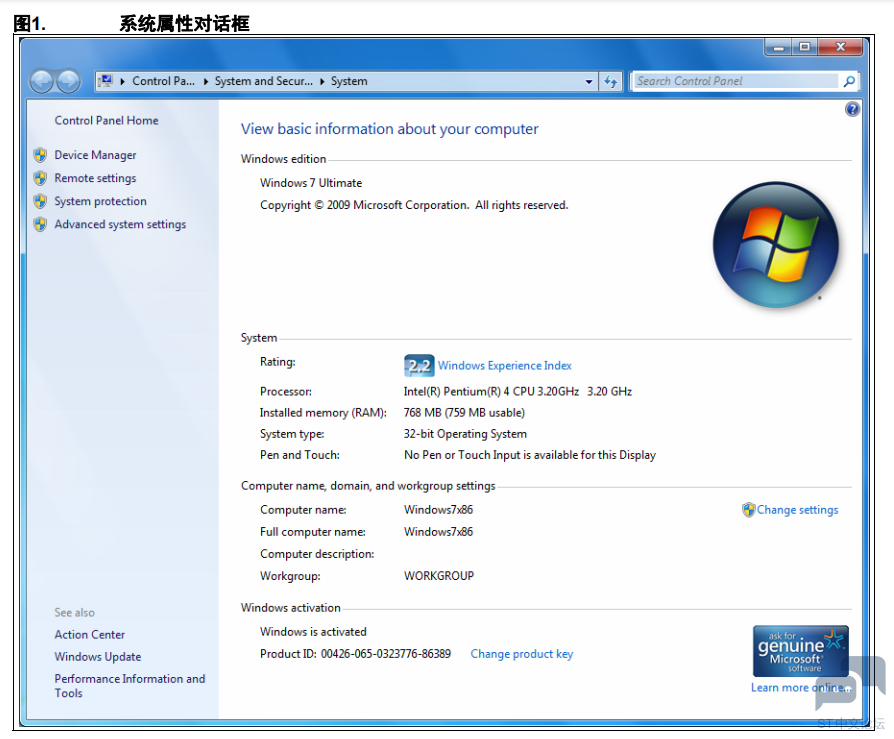Select the System breadcrumb
This screenshot has width=894, height=739.
pyautogui.click(x=349, y=82)
